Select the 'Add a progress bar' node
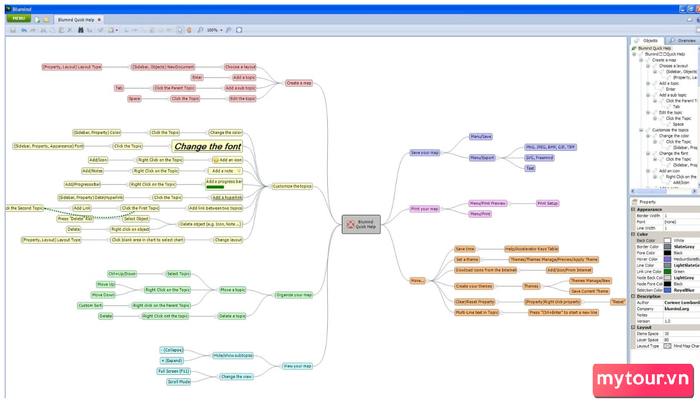The height and width of the screenshot is (405, 700). (224, 184)
